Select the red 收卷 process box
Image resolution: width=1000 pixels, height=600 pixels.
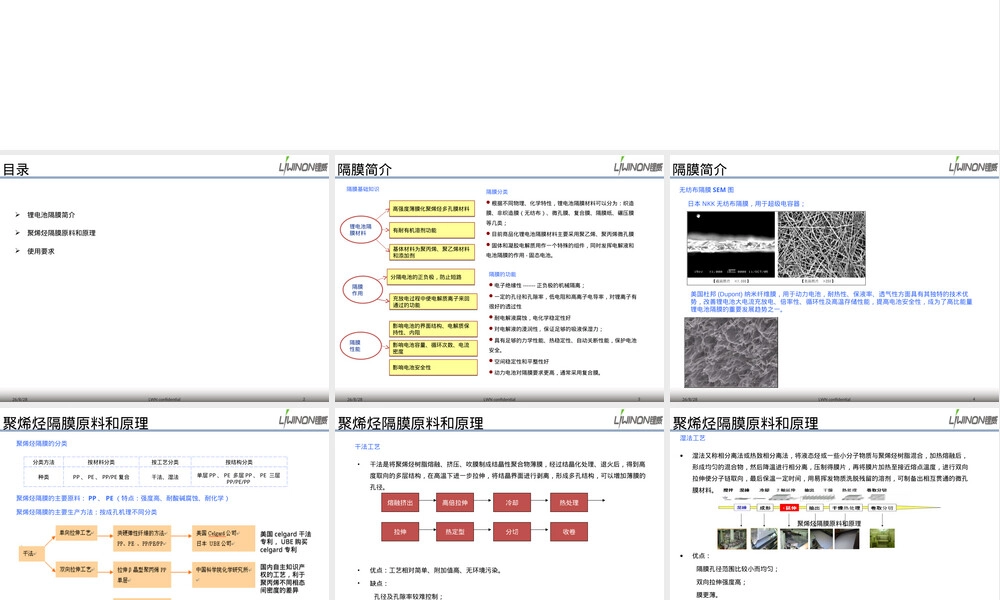569,531
